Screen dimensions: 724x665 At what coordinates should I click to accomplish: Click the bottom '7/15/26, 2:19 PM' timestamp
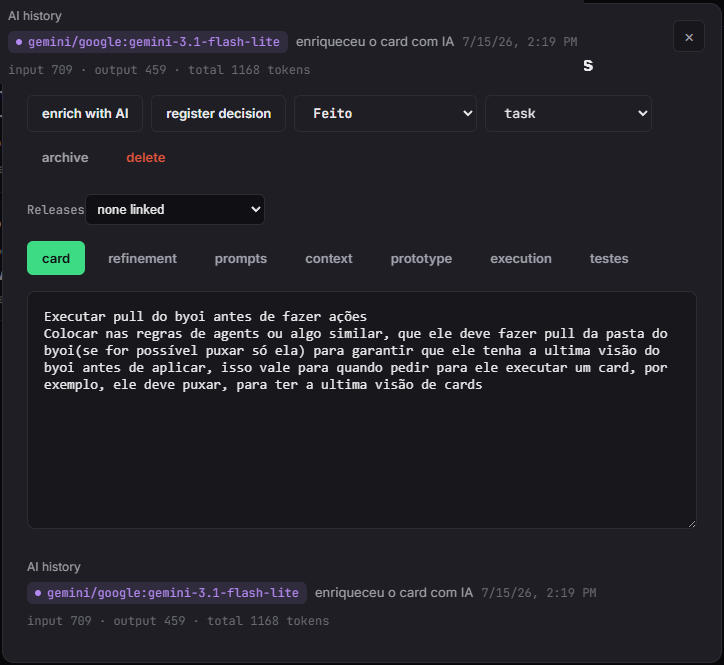(x=538, y=593)
